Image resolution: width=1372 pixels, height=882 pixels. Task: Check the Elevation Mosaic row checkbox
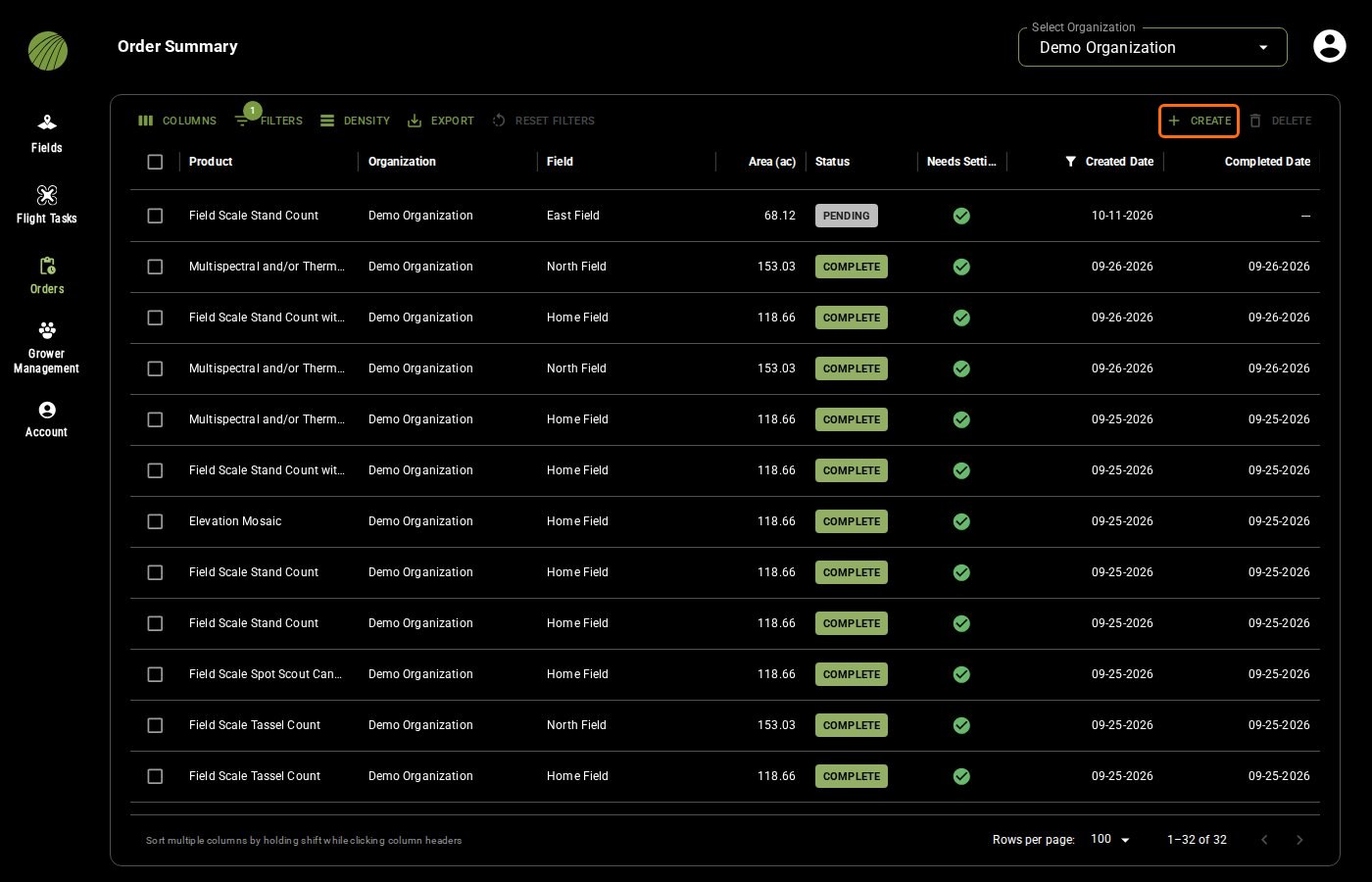(x=155, y=521)
